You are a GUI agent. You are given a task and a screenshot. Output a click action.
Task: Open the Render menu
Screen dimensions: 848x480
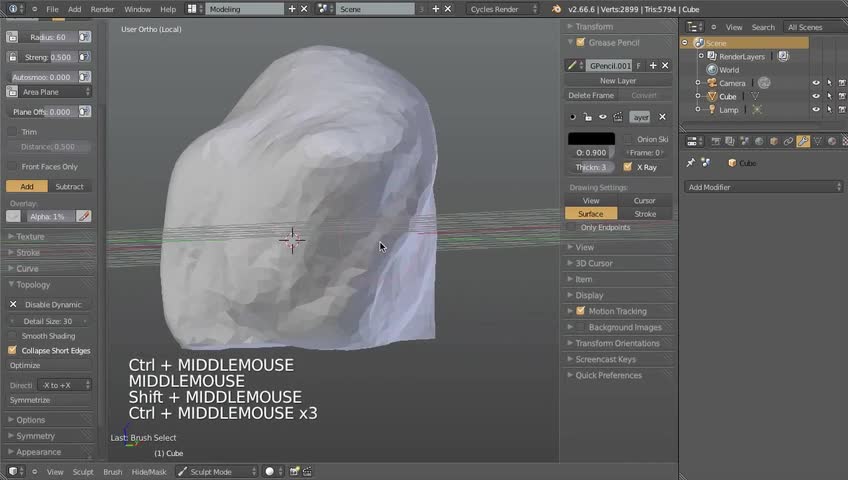coord(102,9)
